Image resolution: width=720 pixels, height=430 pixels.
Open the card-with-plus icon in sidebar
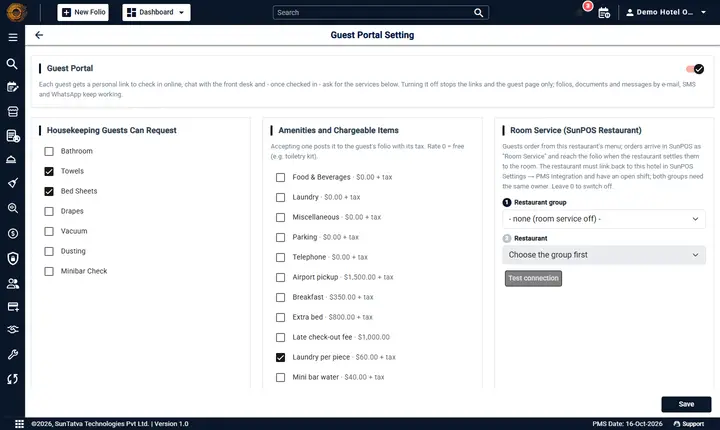pos(13,307)
